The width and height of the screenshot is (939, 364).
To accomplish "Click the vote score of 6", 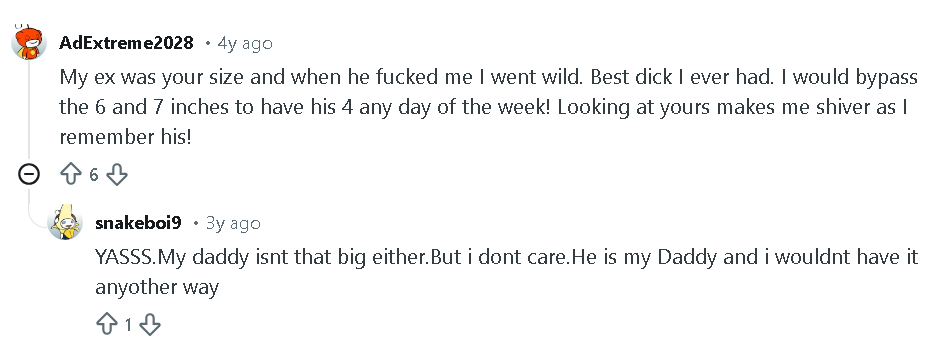I will point(93,175).
